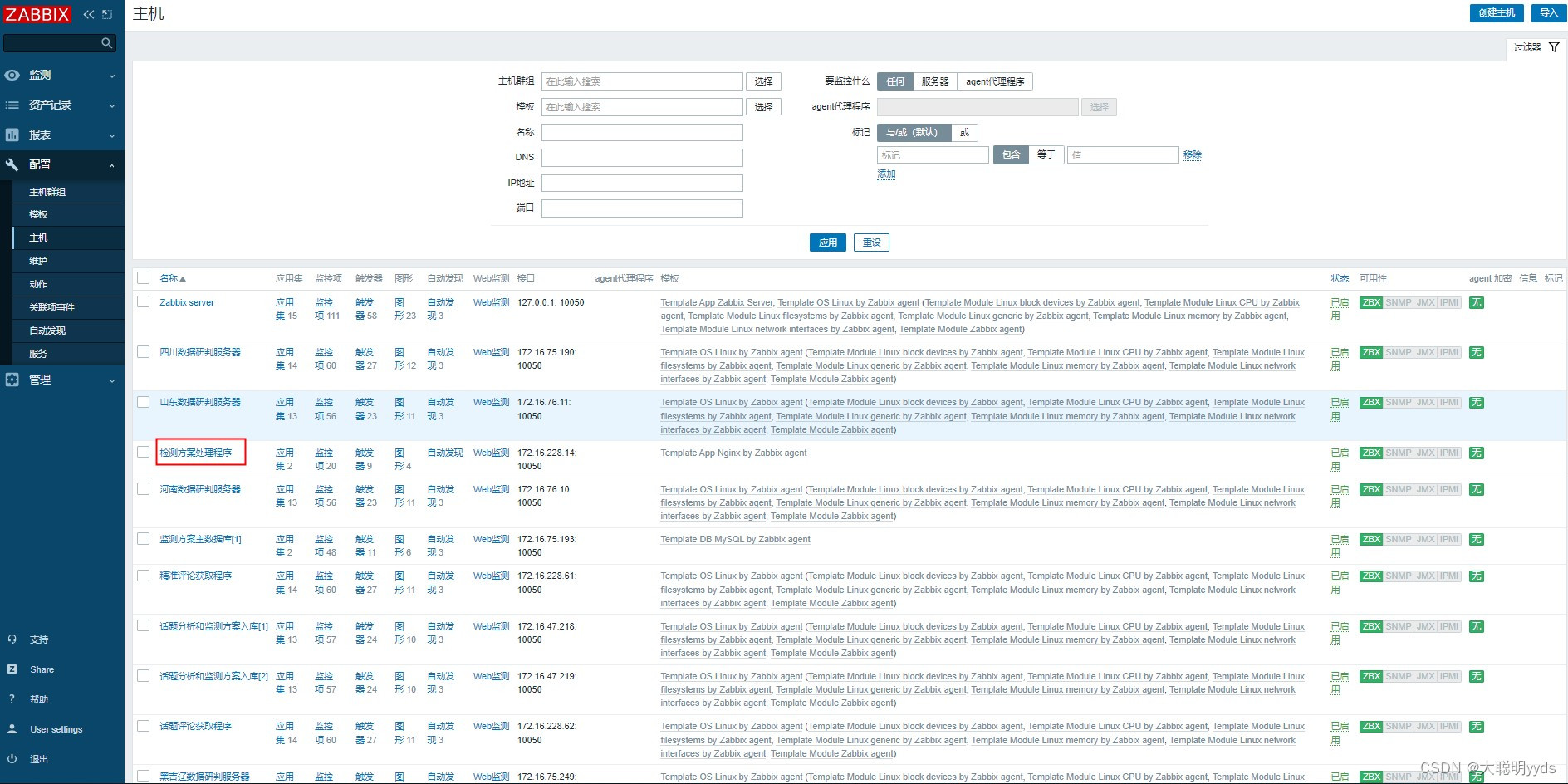
Task: Click the gear icon for 管理
Action: coord(12,380)
